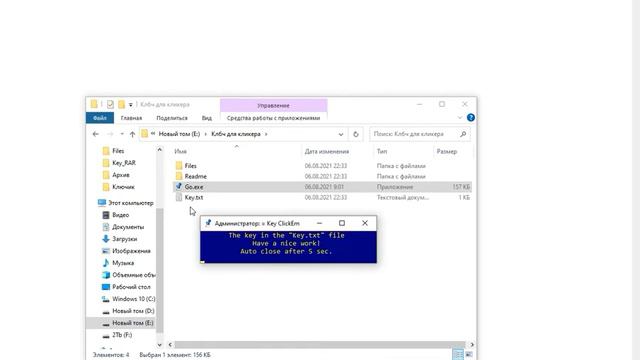Open Files folder in navigation pane
Viewport: 640px width, 360px height.
click(118, 151)
